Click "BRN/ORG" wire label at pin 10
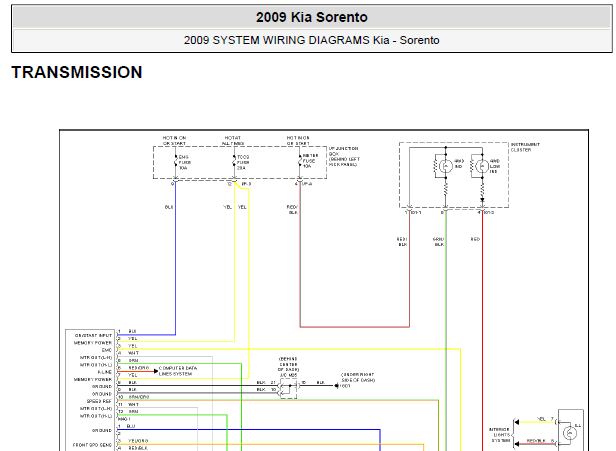 click(139, 397)
